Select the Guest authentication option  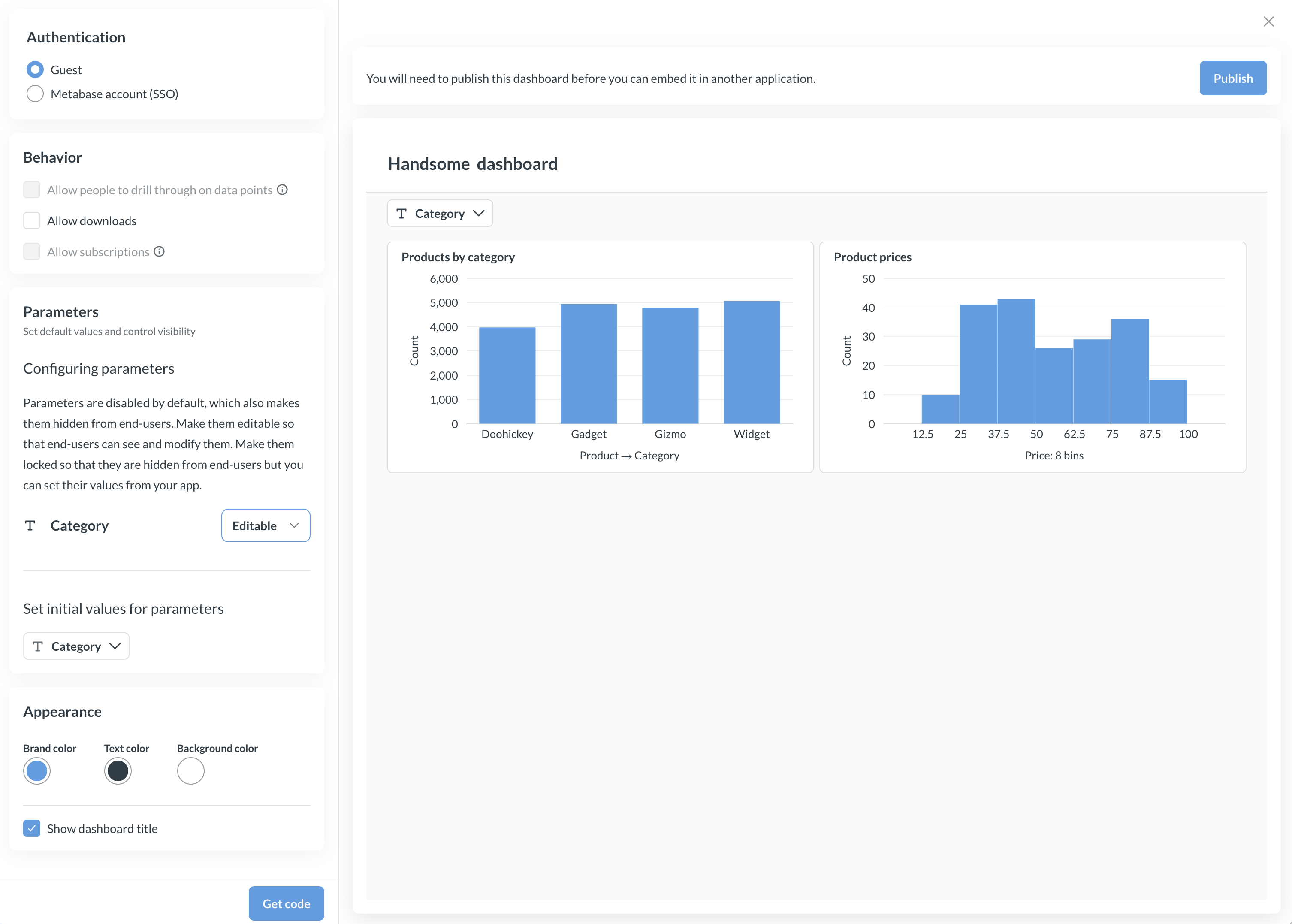click(x=35, y=69)
